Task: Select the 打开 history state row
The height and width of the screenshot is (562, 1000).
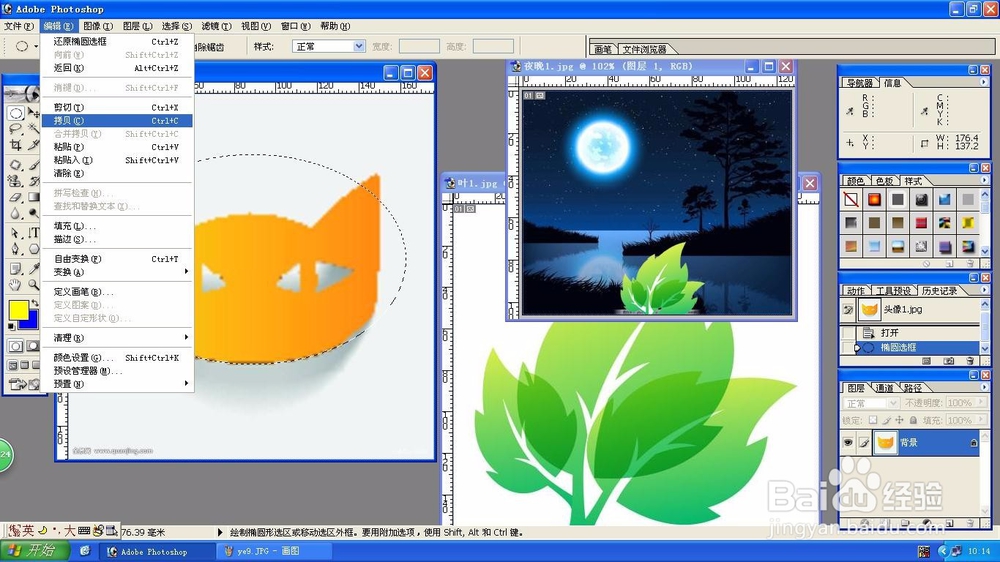Action: pos(919,332)
